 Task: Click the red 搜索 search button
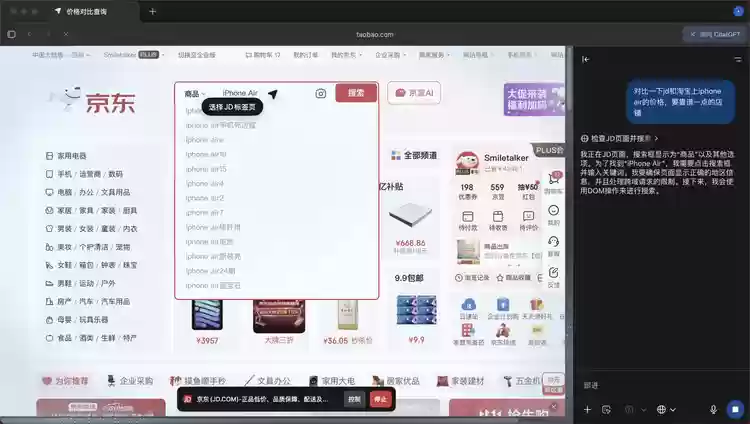tap(356, 93)
